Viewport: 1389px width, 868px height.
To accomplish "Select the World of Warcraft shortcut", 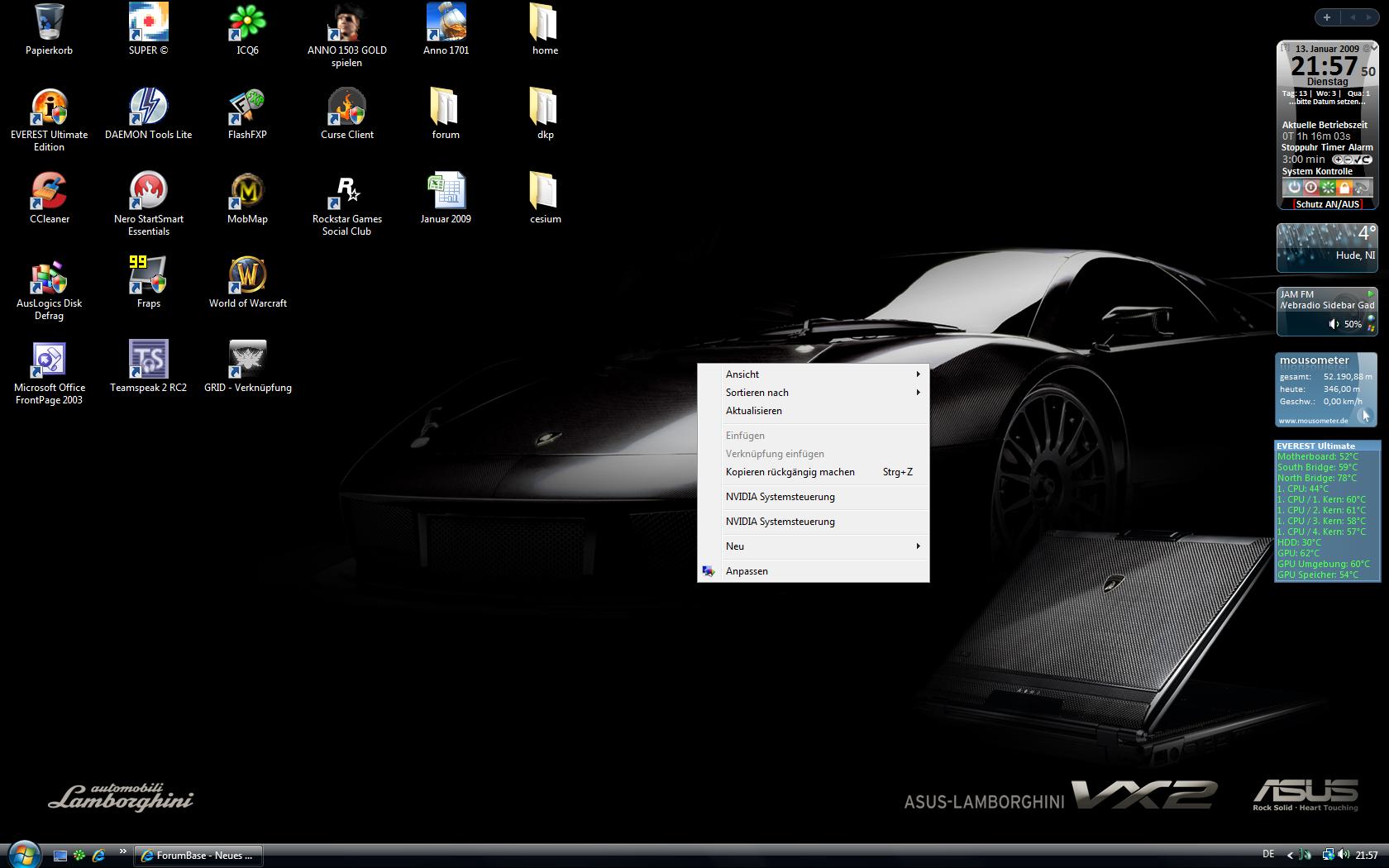I will point(247,283).
